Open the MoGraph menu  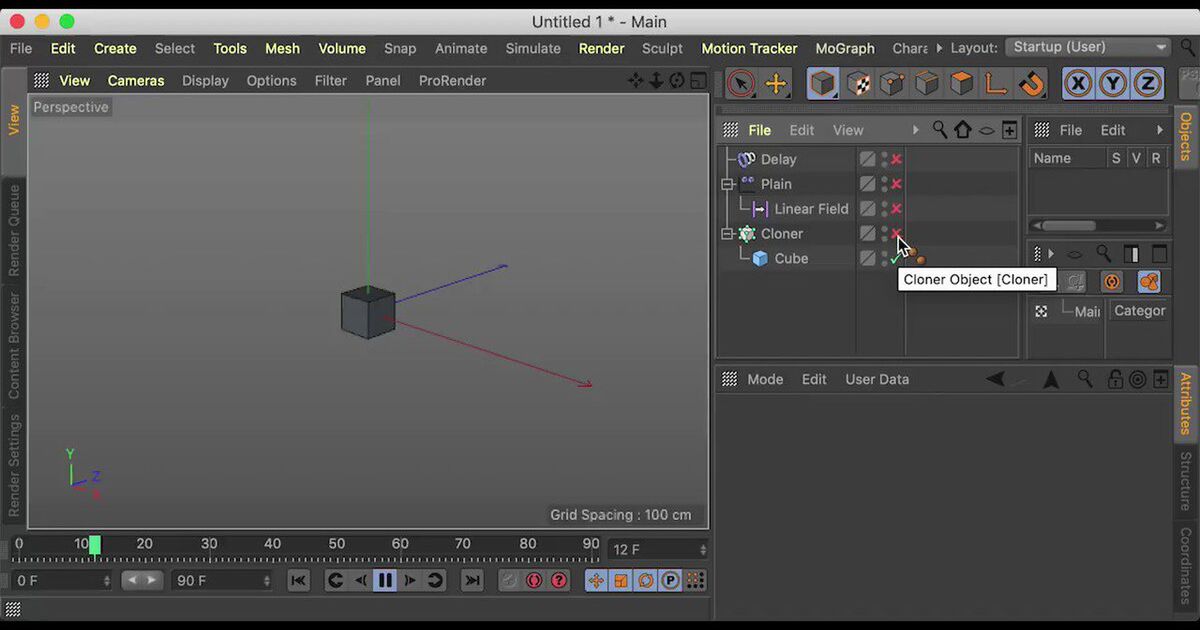point(844,48)
